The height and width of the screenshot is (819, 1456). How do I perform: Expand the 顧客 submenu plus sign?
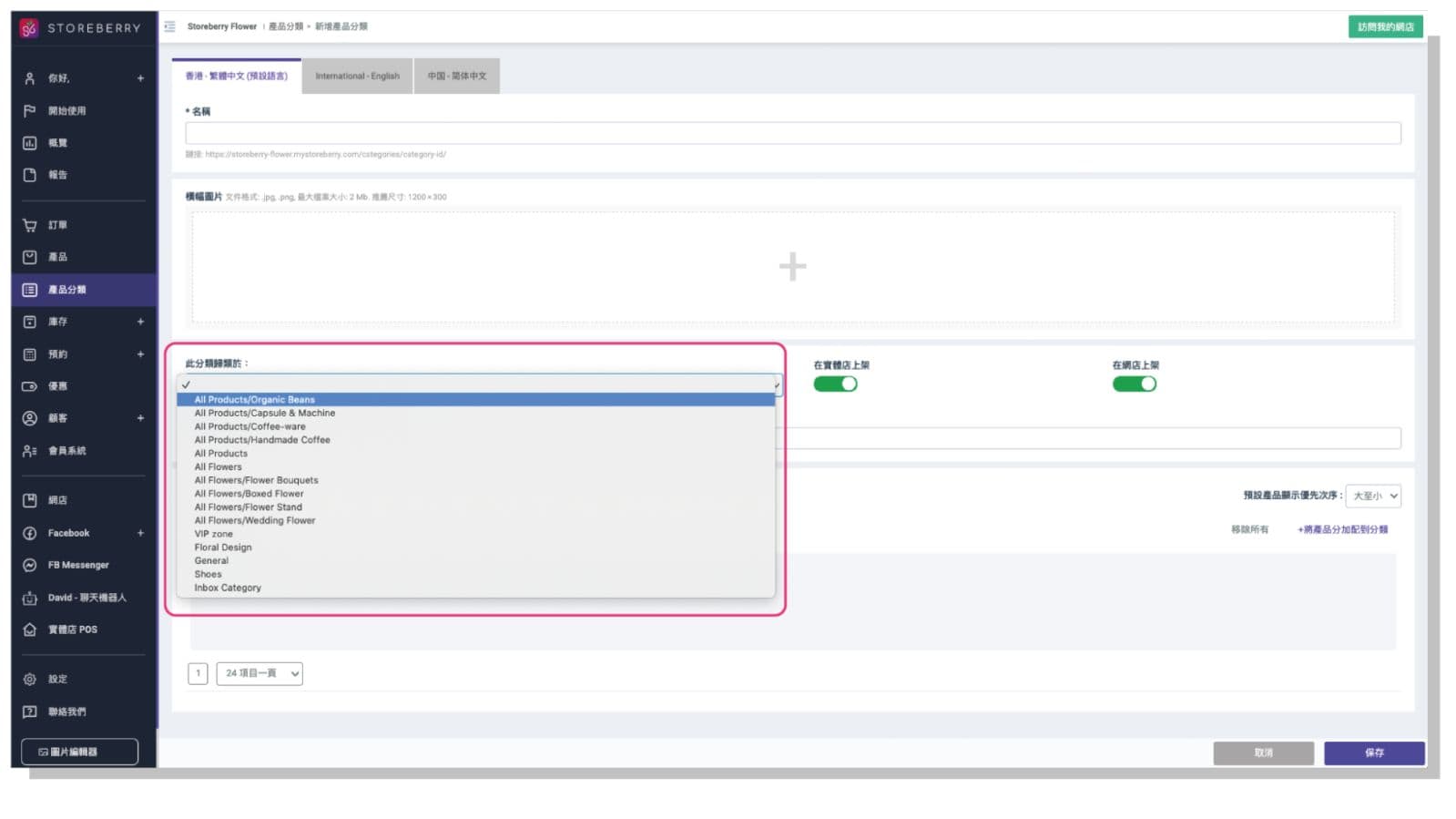140,418
